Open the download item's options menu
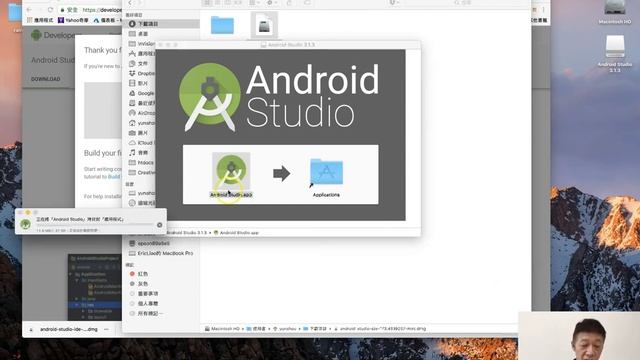The width and height of the screenshot is (640, 360). pos(107,329)
